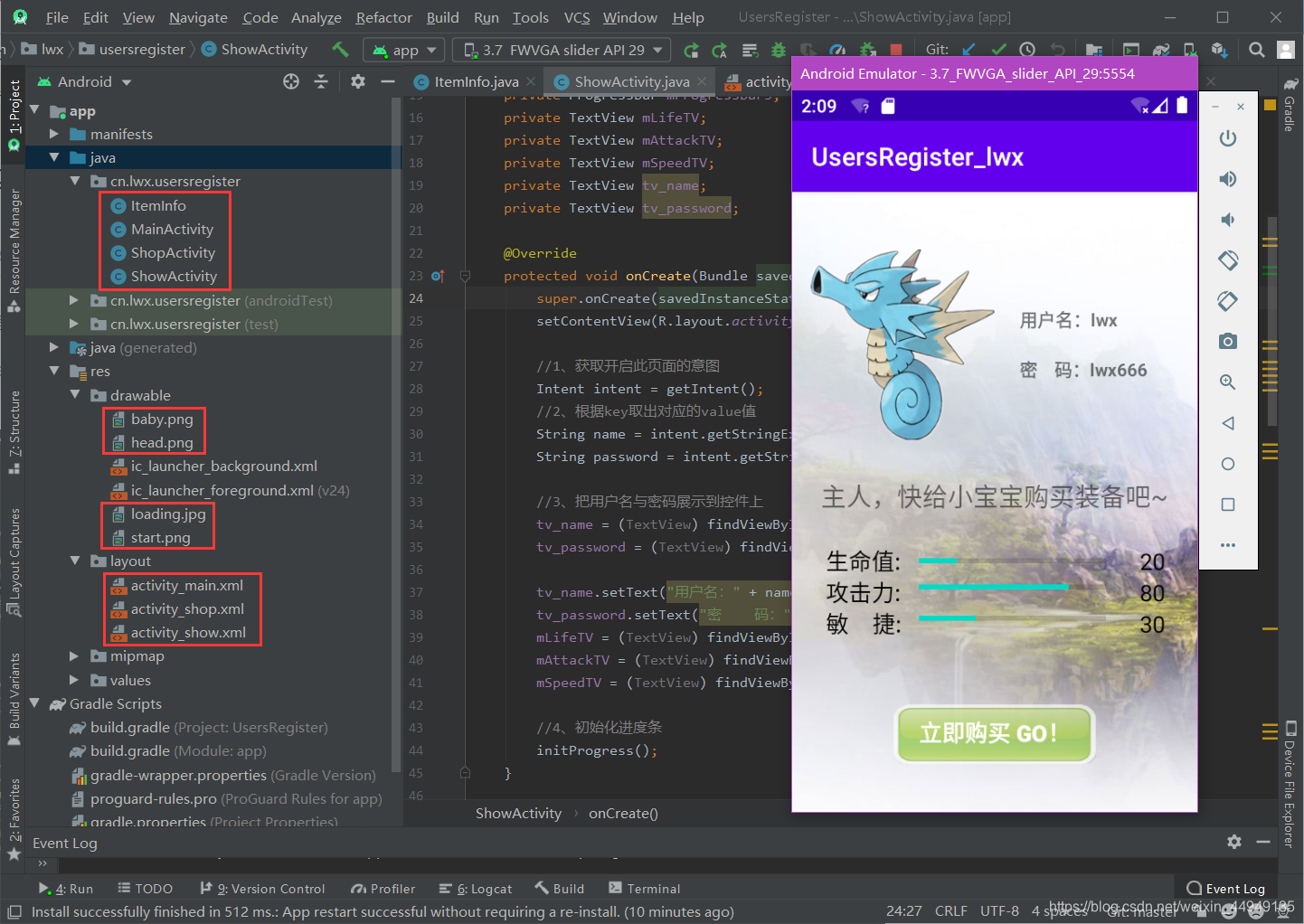The height and width of the screenshot is (924, 1304).
Task: Take an emulator screenshot with camera icon
Action: click(1227, 341)
